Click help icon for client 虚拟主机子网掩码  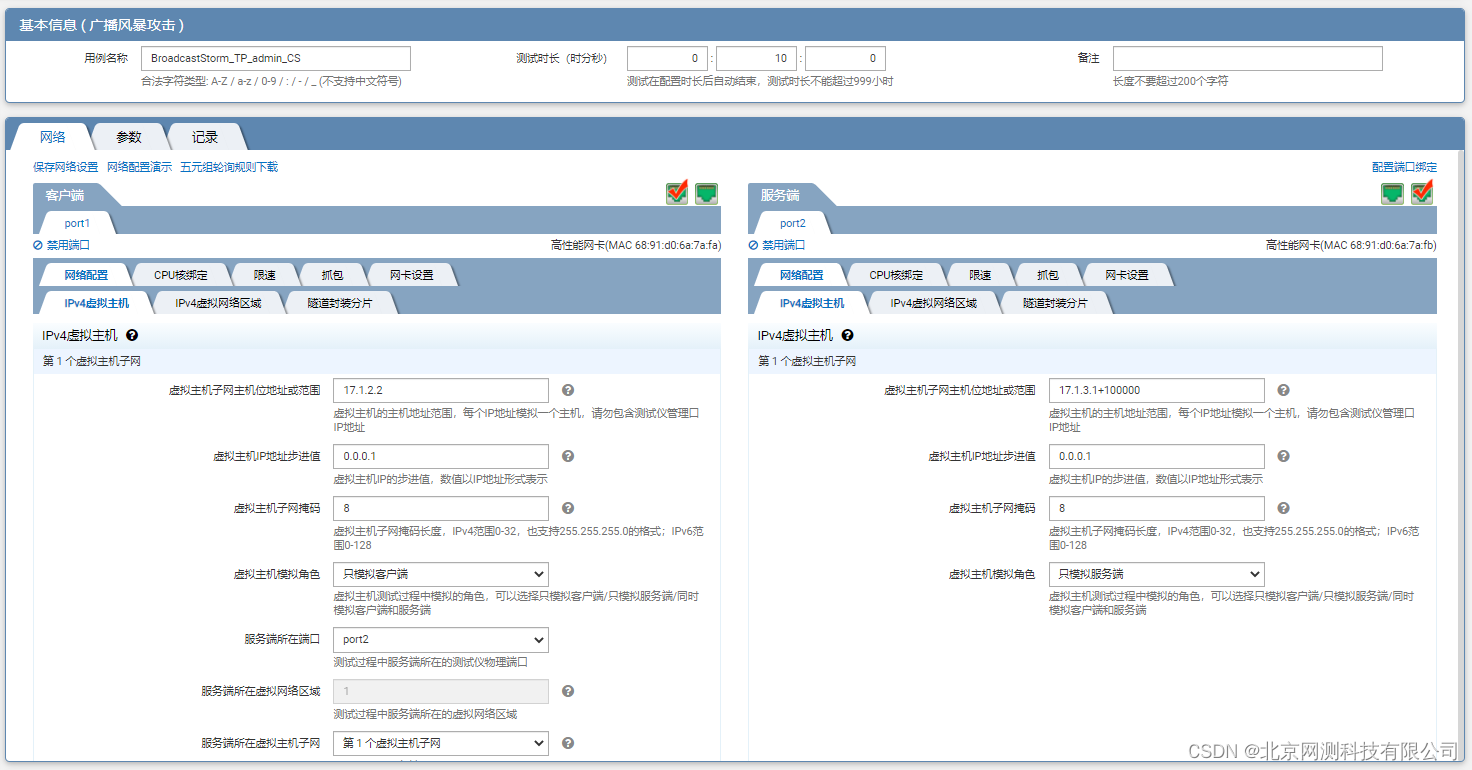(x=568, y=508)
